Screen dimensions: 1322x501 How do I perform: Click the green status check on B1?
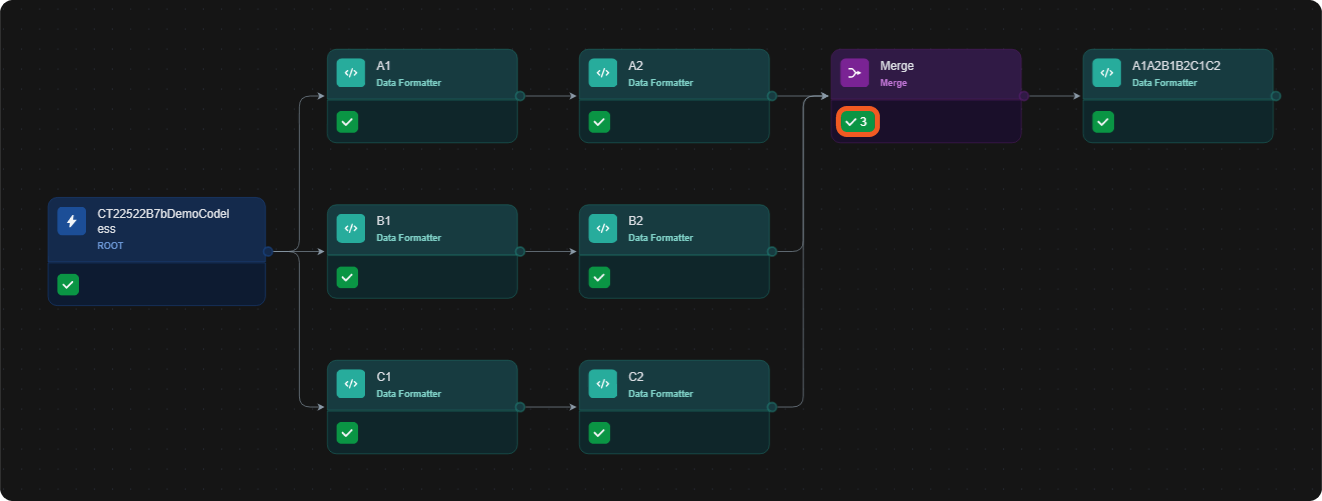[347, 277]
